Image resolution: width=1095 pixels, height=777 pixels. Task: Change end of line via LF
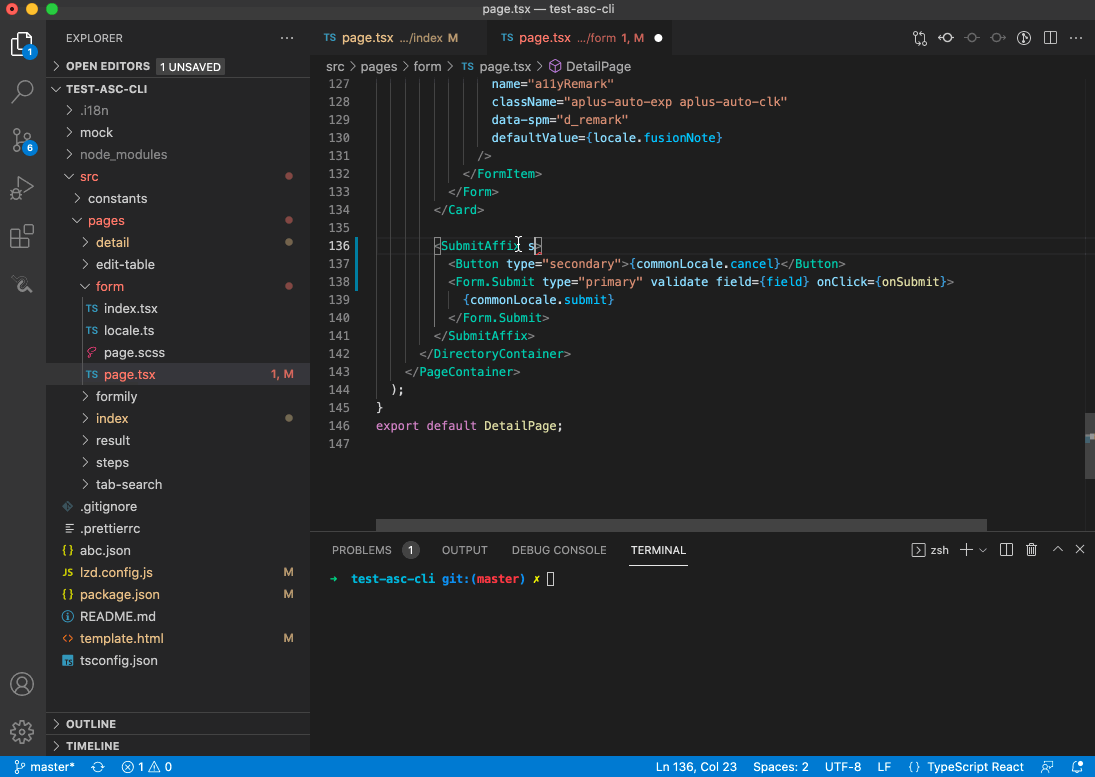(884, 767)
